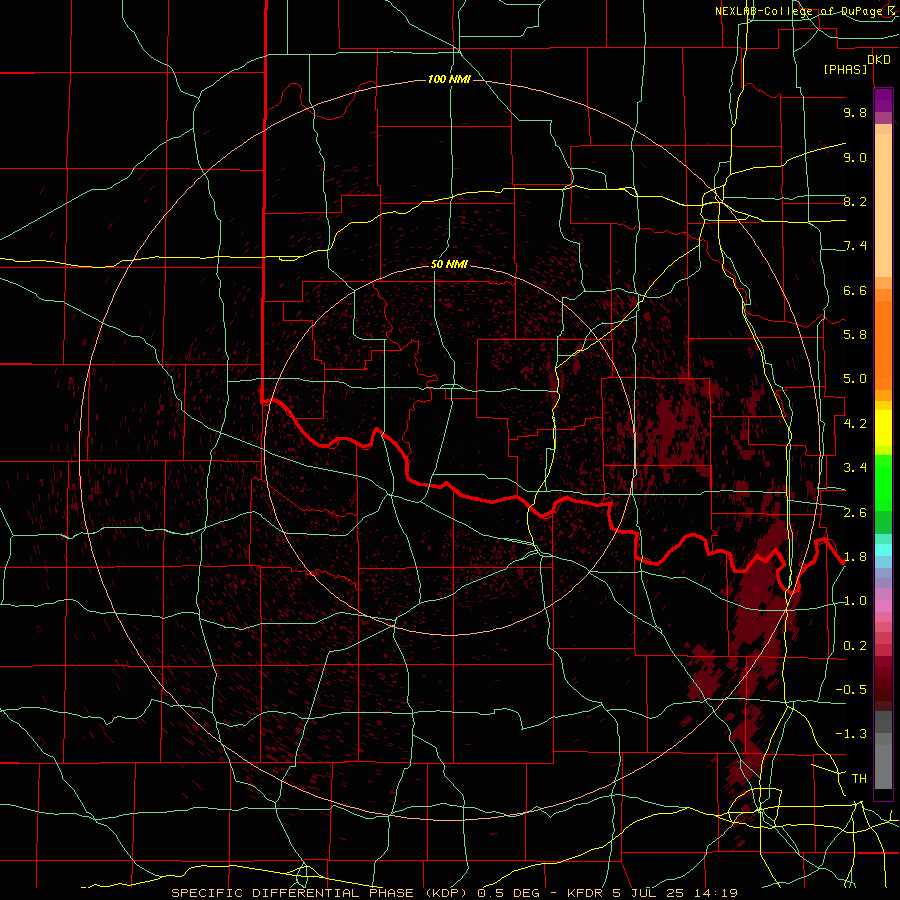The height and width of the screenshot is (900, 900).
Task: Click the pale peach color bar segment near 8.2
Action: pos(883,205)
